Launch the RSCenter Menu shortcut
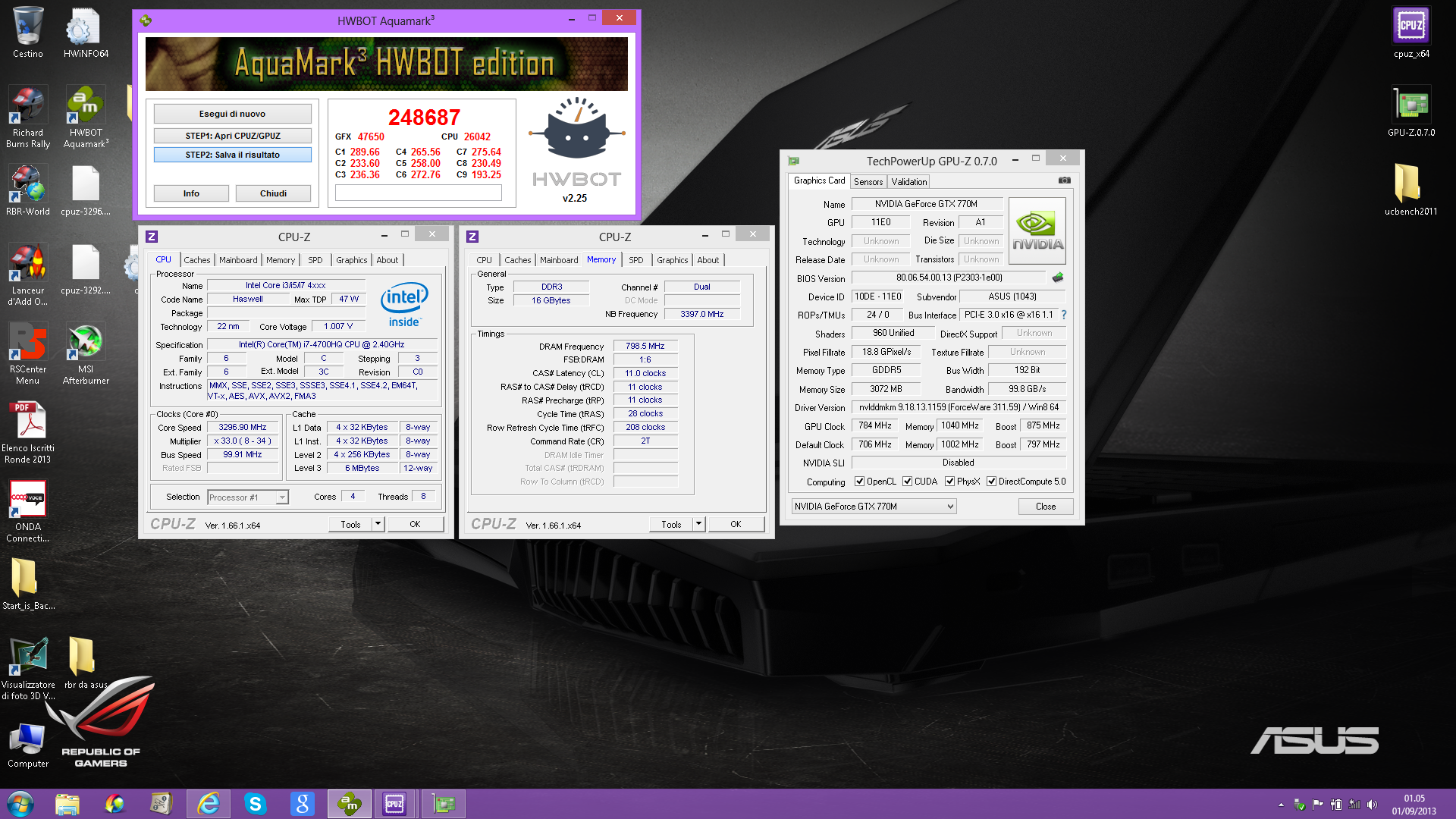Image resolution: width=1456 pixels, height=819 pixels. [x=28, y=353]
